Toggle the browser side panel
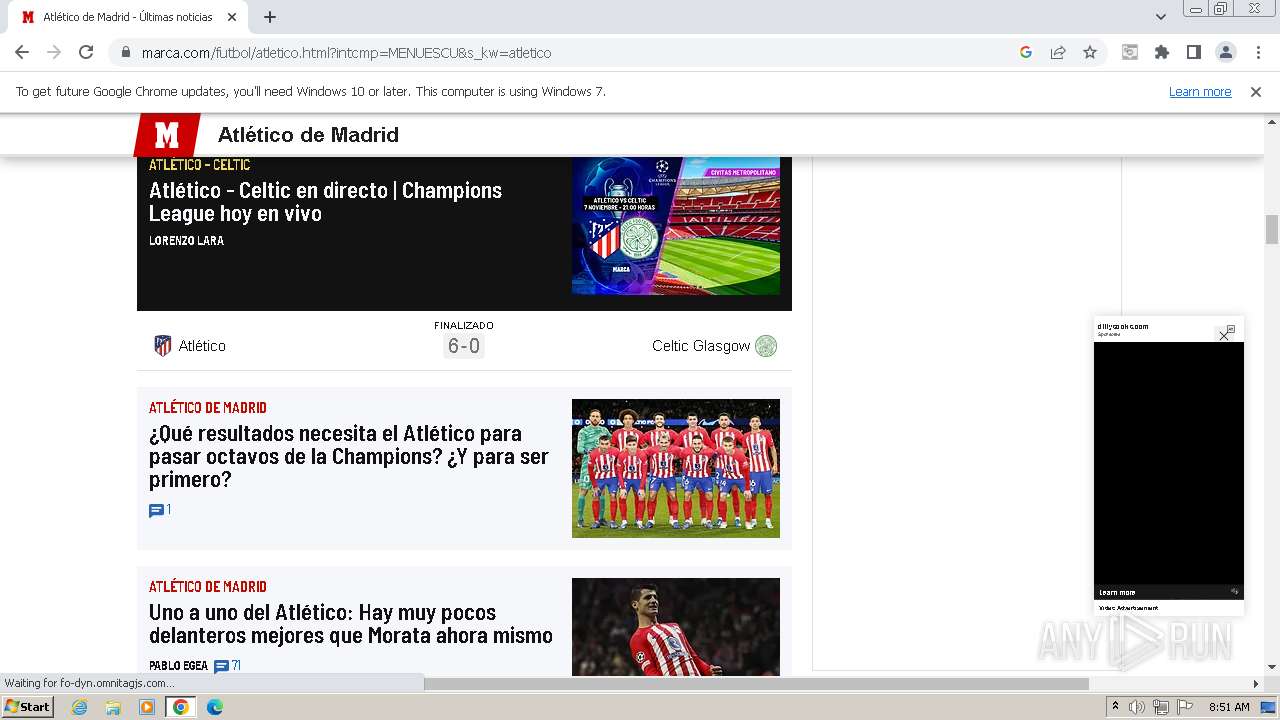This screenshot has width=1280, height=720. [1194, 52]
